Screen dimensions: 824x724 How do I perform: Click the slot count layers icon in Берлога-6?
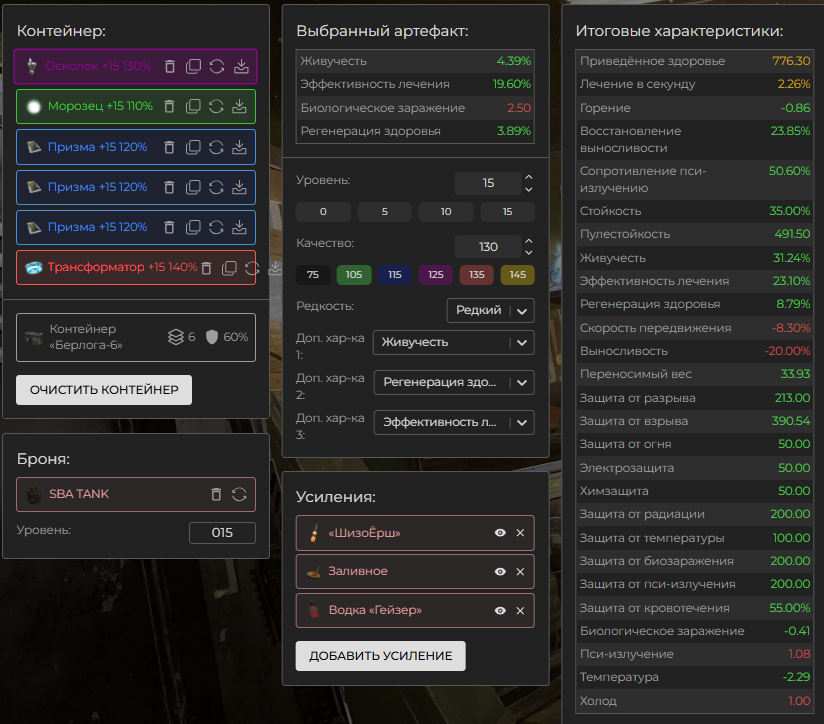(x=176, y=337)
